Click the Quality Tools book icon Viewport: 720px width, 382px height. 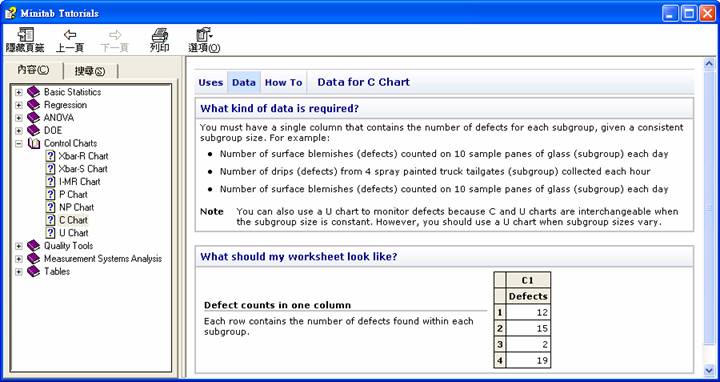coord(34,246)
